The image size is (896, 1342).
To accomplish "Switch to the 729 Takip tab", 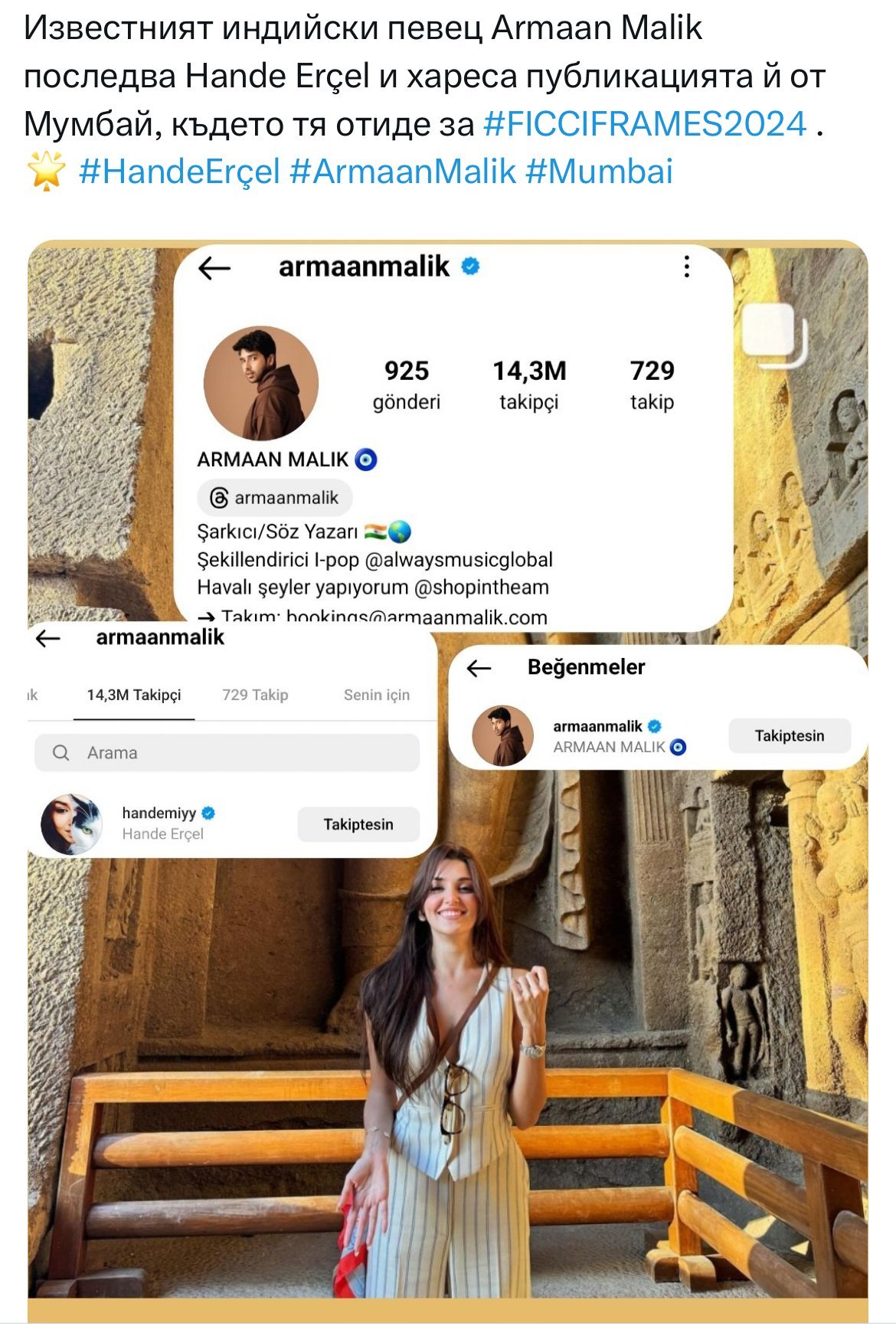I will [x=255, y=695].
